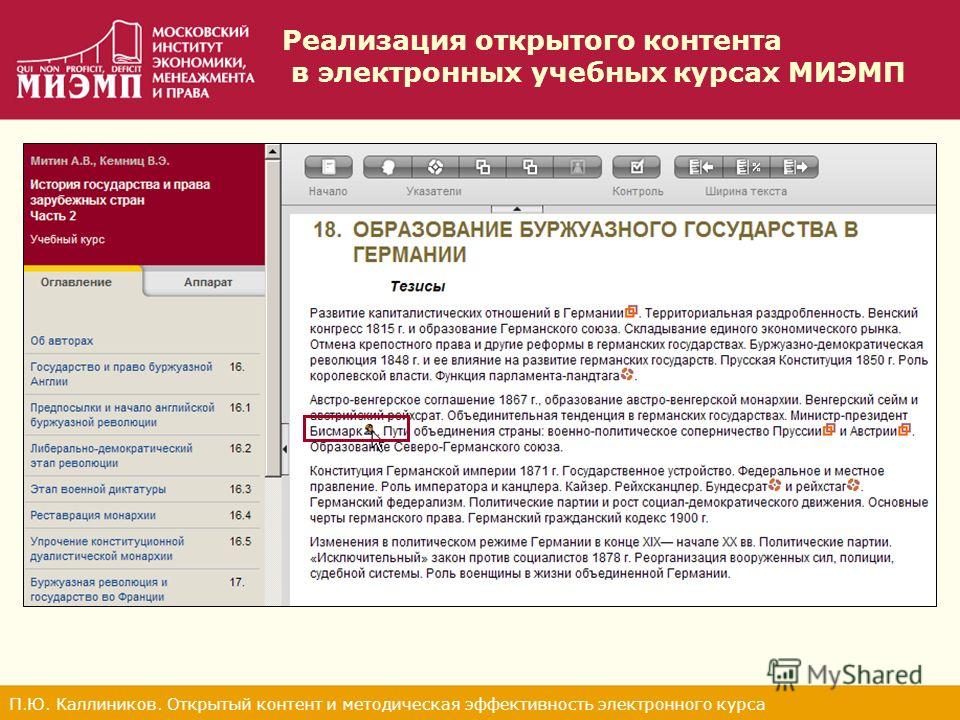Screen dimensions: 960x720
Task: Click the Учебный курс label
Action: 67,239
